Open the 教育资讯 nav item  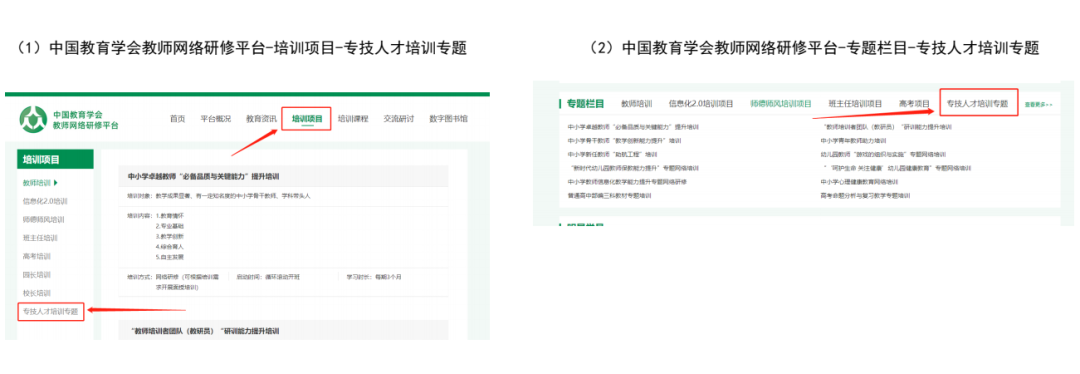(261, 118)
